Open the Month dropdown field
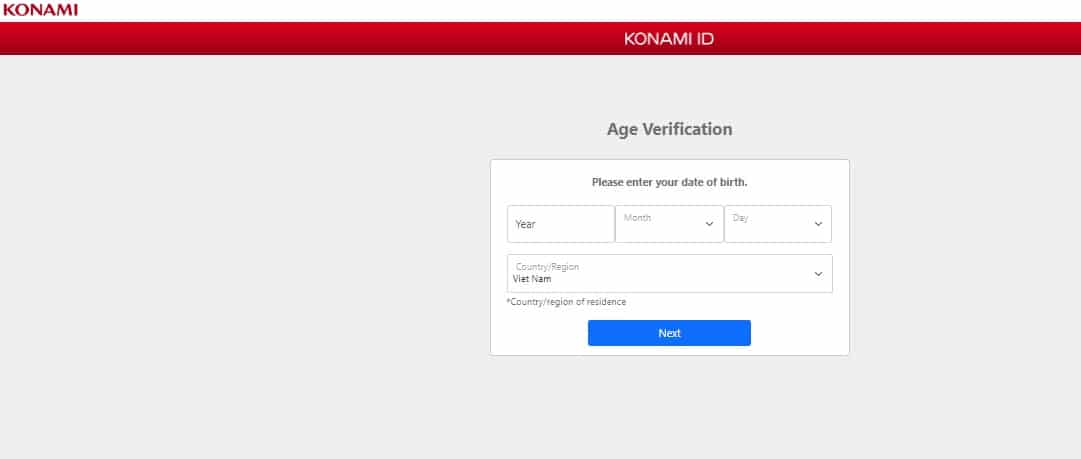The height and width of the screenshot is (459, 1081). click(x=669, y=224)
